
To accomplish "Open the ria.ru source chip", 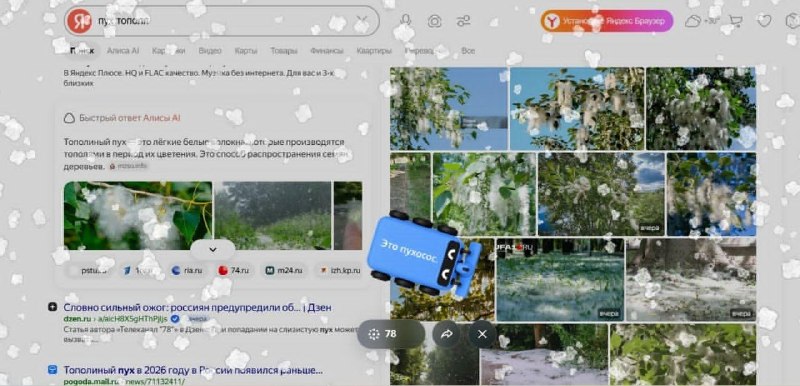I will pyautogui.click(x=187, y=270).
